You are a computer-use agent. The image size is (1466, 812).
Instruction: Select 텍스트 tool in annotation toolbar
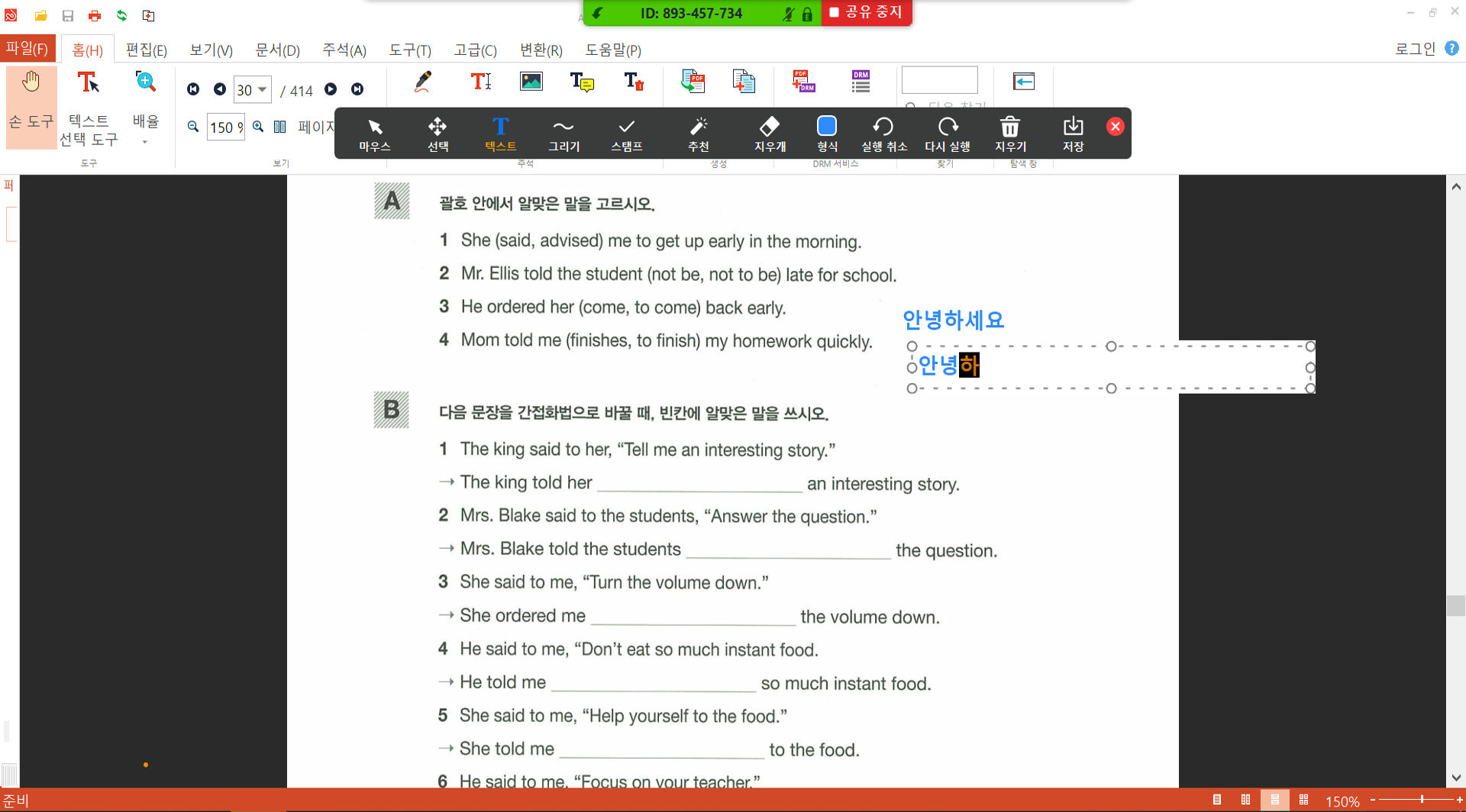pyautogui.click(x=501, y=134)
